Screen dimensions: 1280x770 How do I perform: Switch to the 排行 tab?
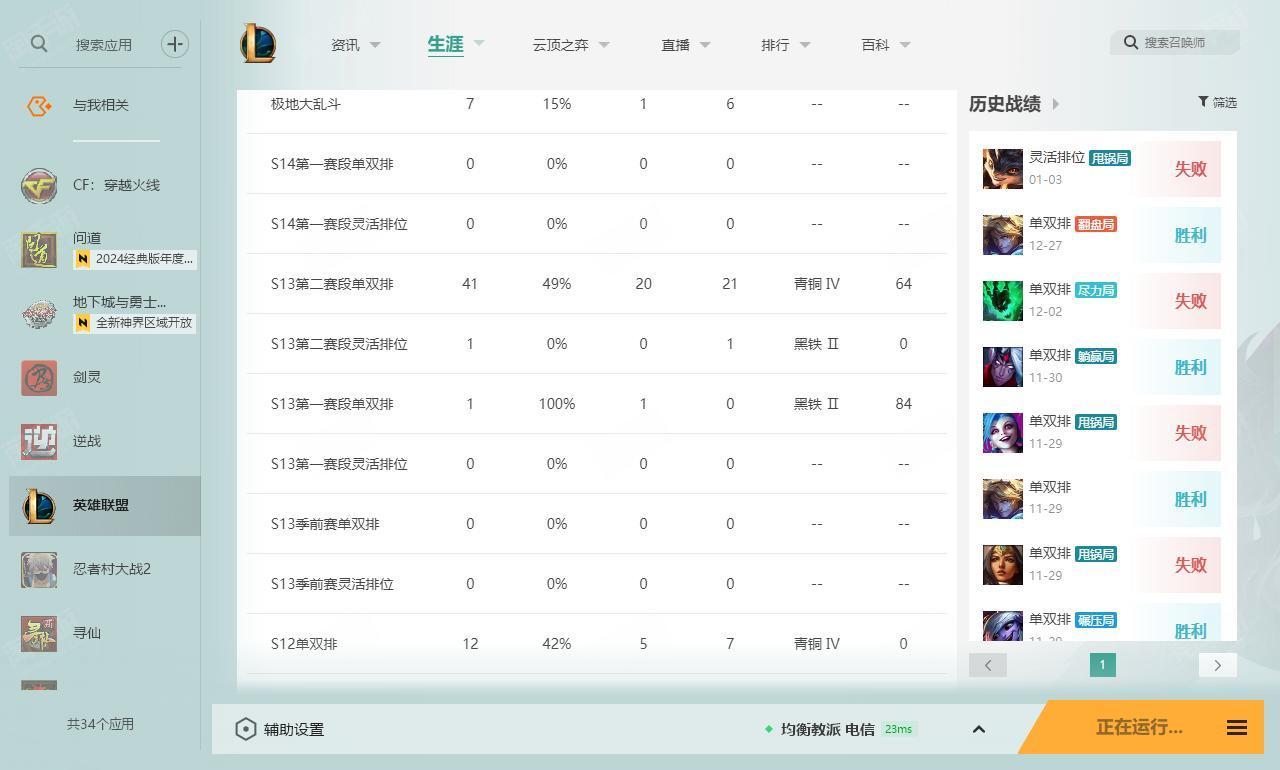click(775, 45)
